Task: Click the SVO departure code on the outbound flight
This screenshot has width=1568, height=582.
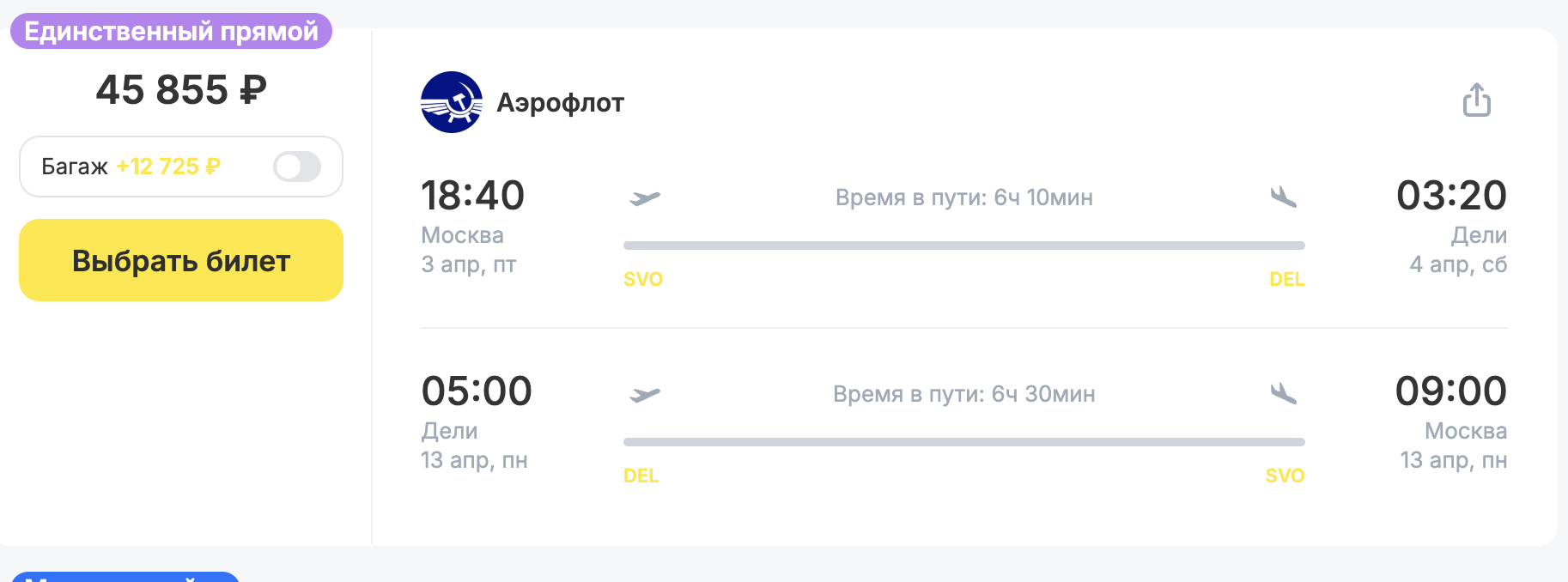Action: tap(643, 279)
